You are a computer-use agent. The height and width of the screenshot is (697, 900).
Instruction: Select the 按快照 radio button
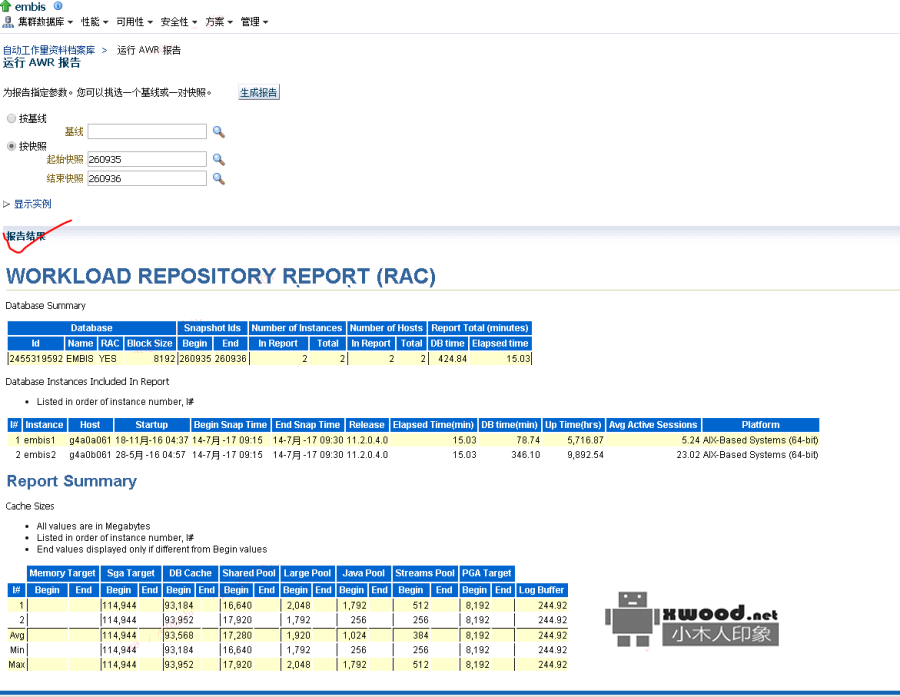(11, 146)
